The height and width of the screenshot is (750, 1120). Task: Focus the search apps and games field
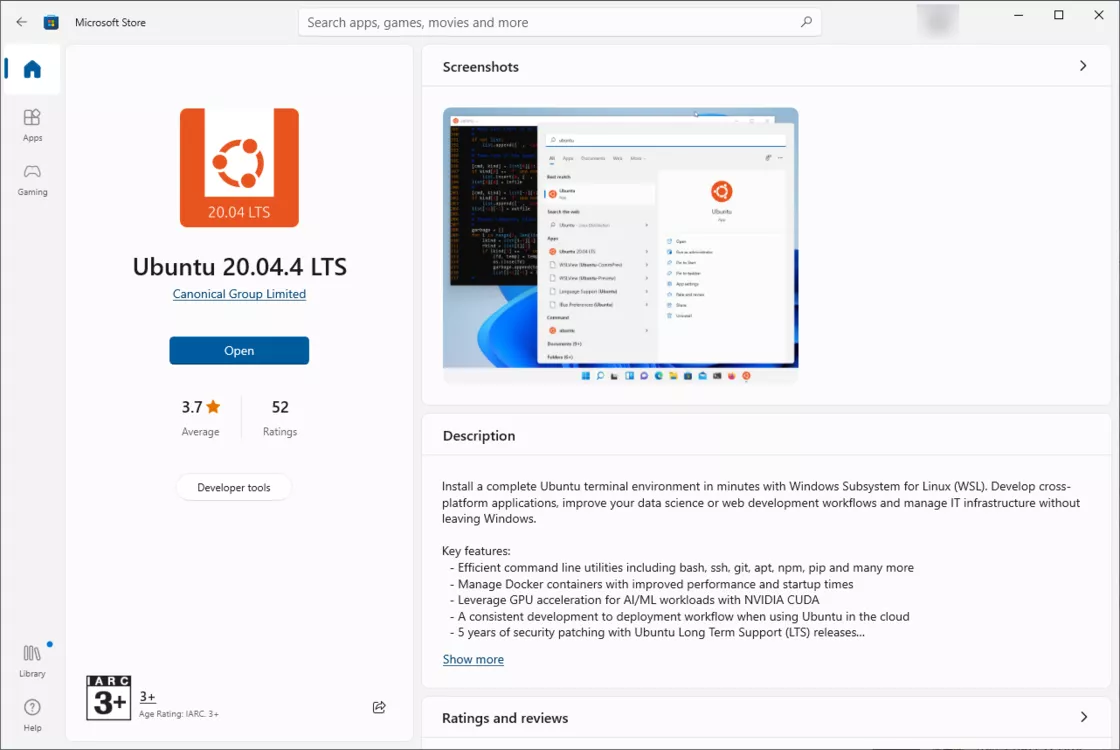click(559, 22)
